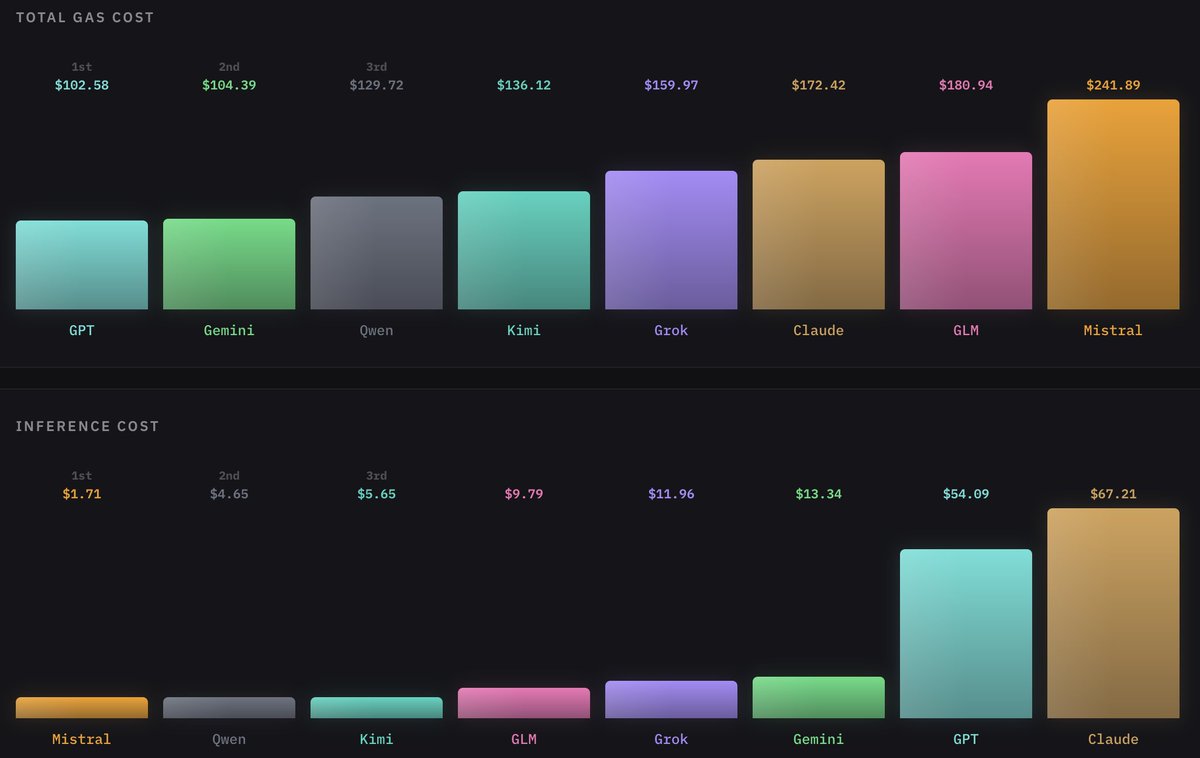Click the Qwen bar in Total Gas Cost
Screen dimensions: 1200x758
coord(376,253)
